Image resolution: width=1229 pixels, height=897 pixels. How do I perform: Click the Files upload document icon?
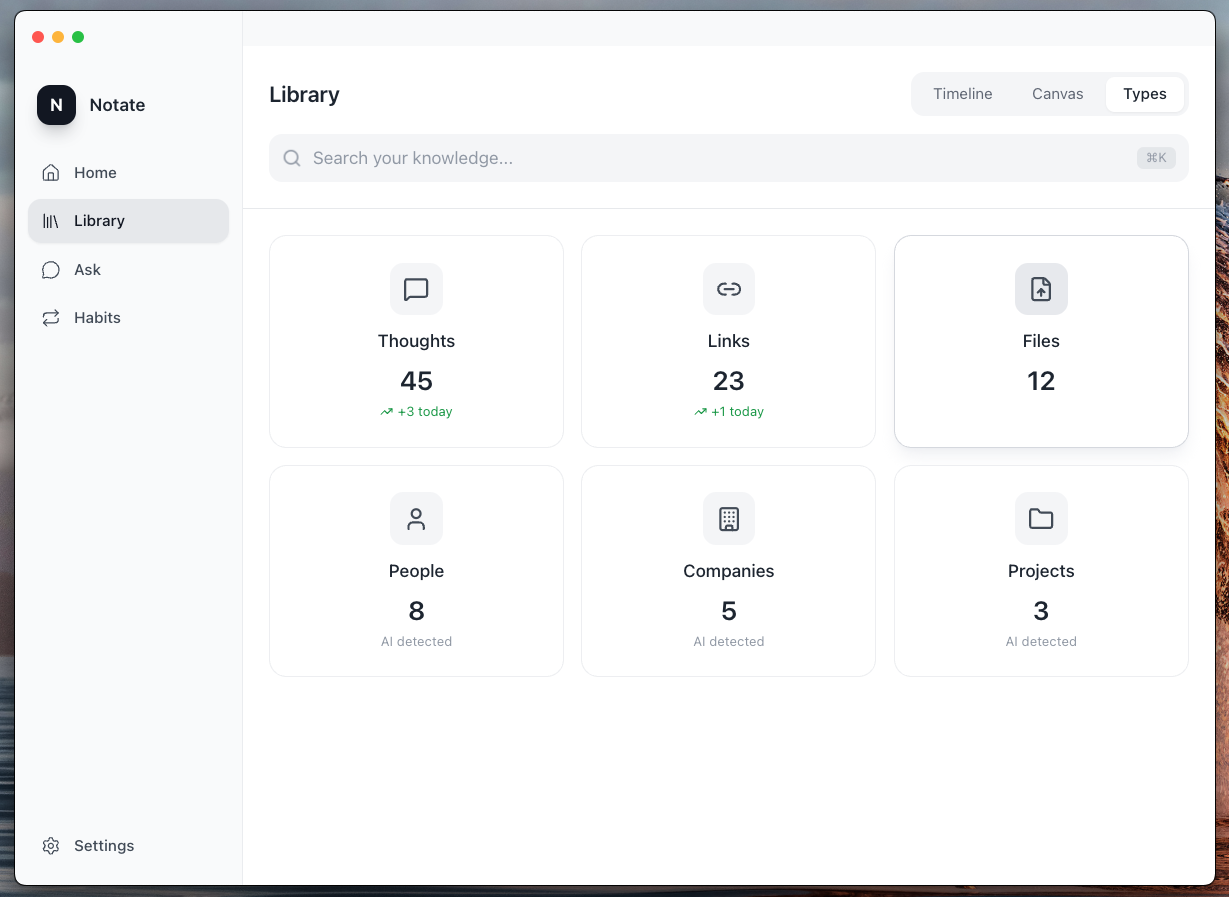tap(1041, 289)
